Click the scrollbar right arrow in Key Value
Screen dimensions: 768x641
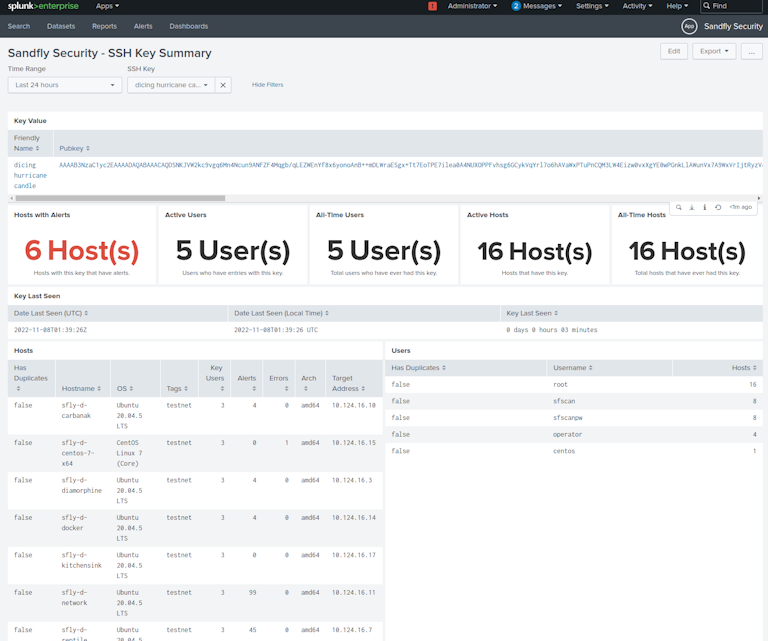[759, 198]
